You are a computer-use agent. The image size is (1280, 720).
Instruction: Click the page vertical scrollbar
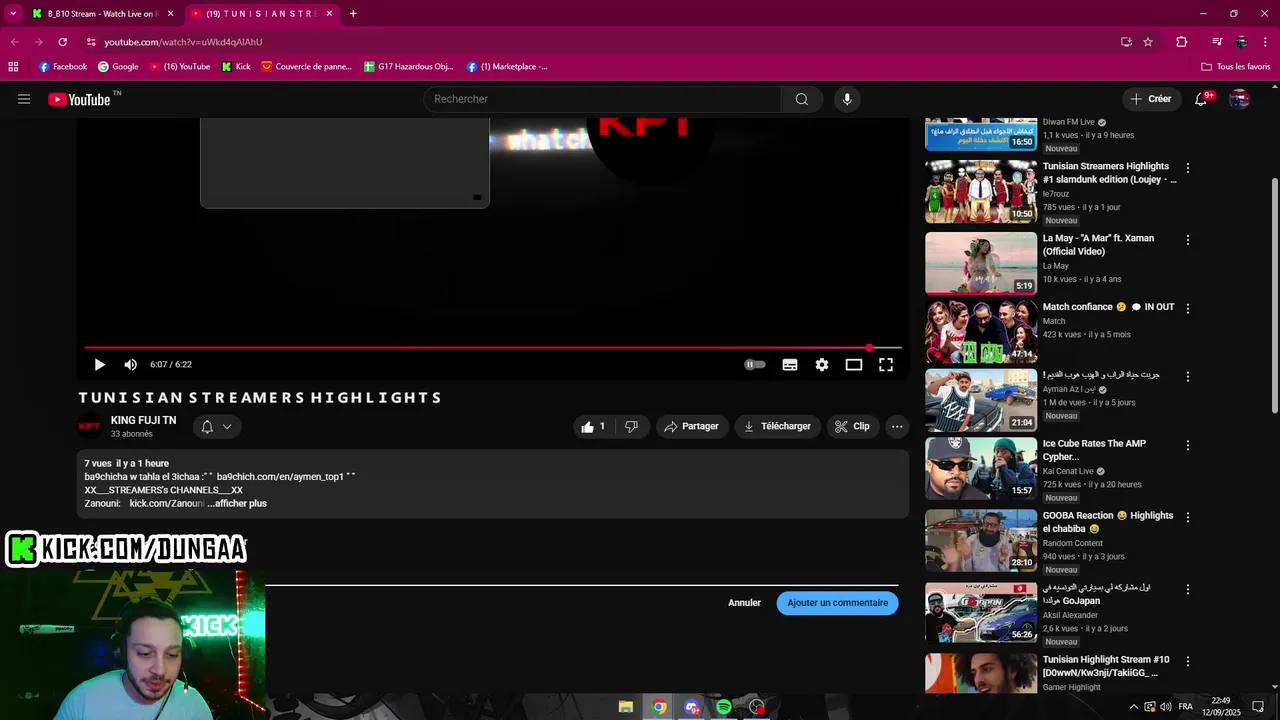pos(1274,295)
